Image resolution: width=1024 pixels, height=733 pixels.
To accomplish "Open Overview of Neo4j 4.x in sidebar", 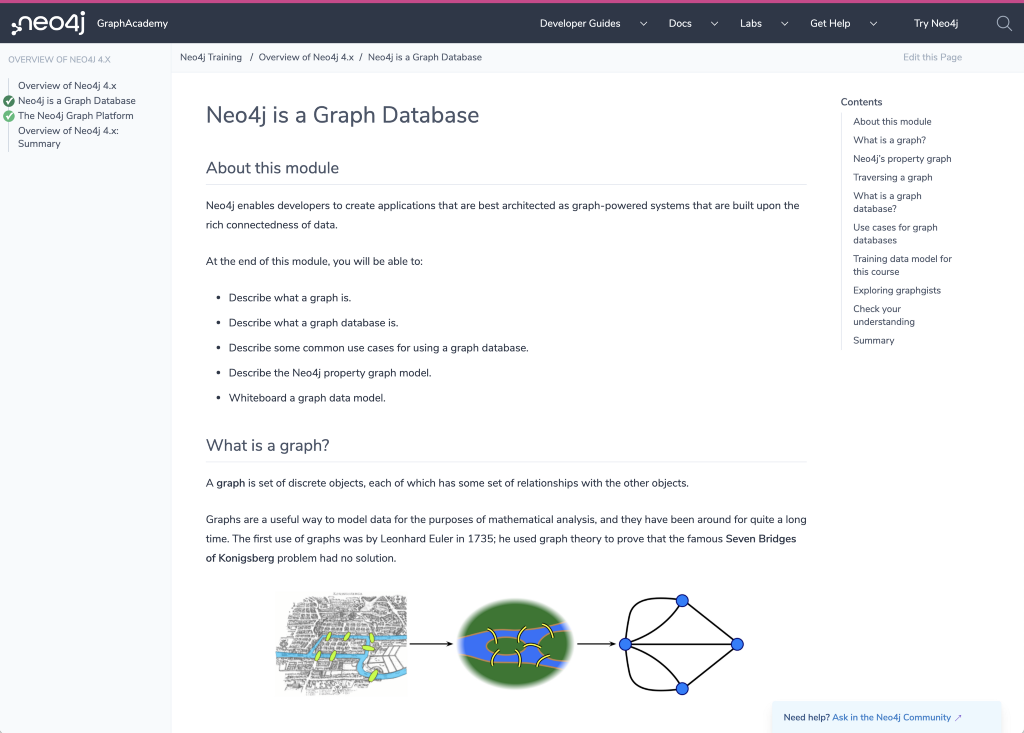I will coord(67,86).
